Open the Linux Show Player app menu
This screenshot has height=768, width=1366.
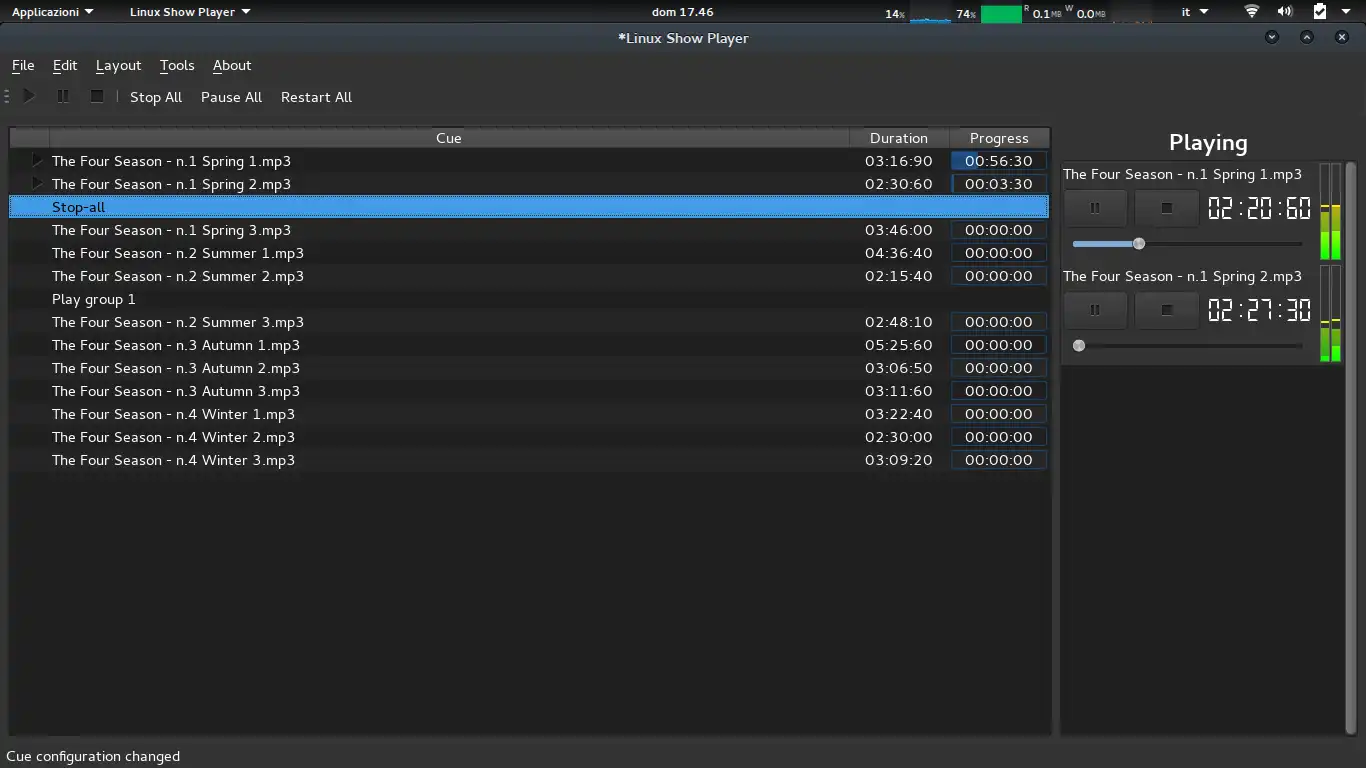click(190, 12)
